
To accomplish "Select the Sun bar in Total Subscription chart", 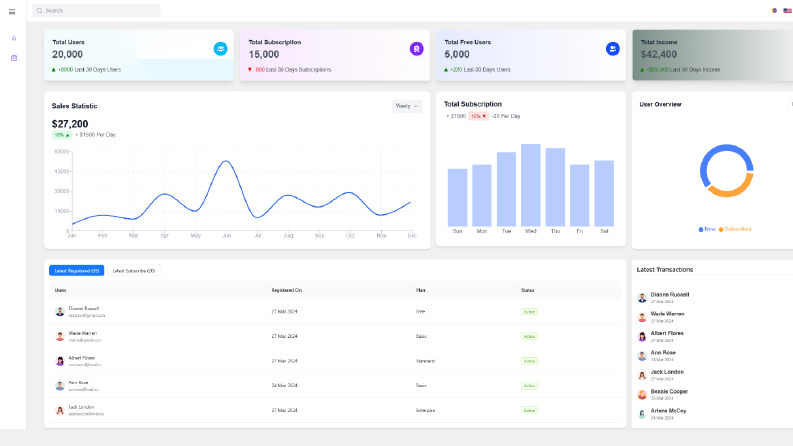I will click(x=457, y=198).
